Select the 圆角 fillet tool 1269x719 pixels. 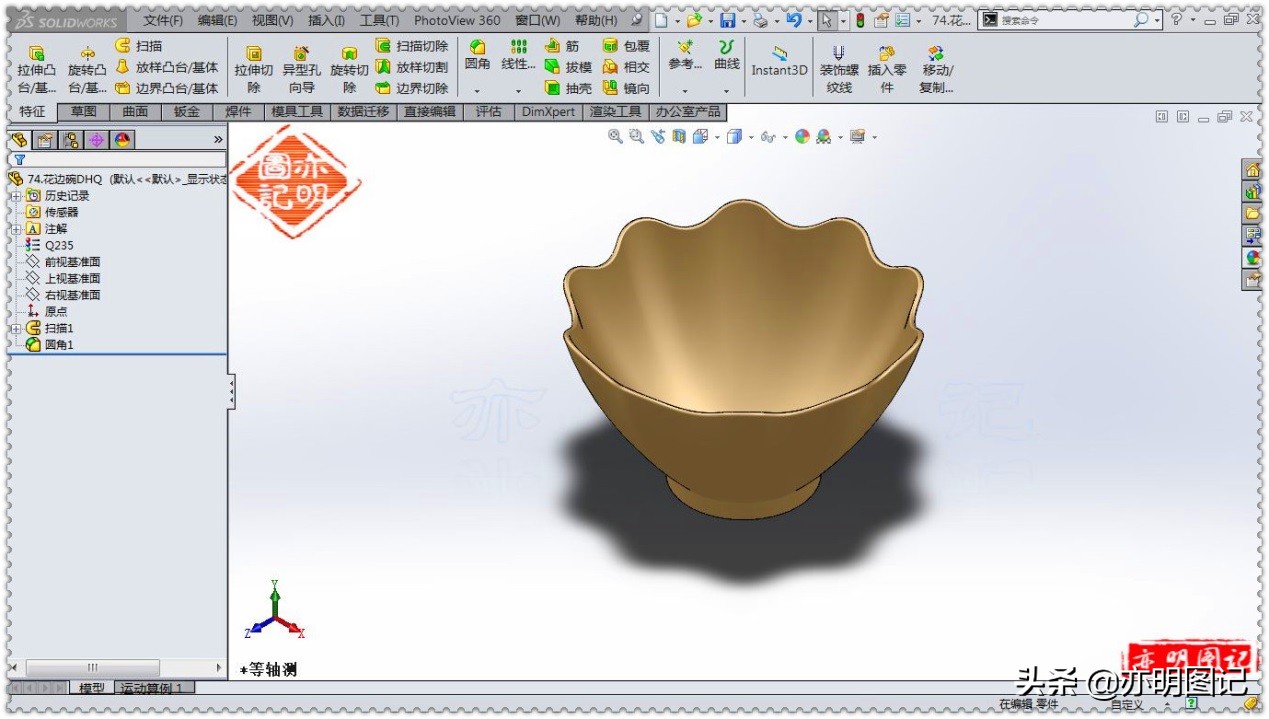pos(478,55)
